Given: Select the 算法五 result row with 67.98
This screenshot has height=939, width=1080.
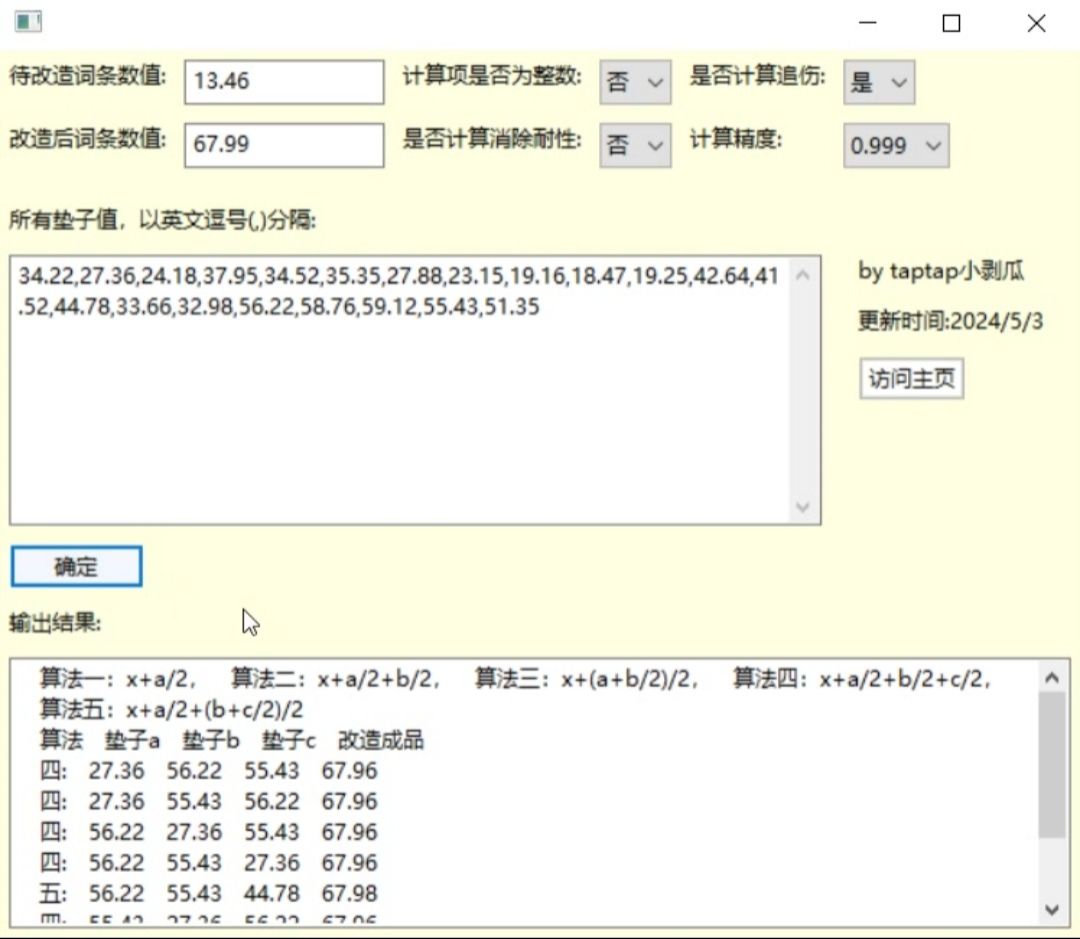Looking at the screenshot, I should (209, 893).
